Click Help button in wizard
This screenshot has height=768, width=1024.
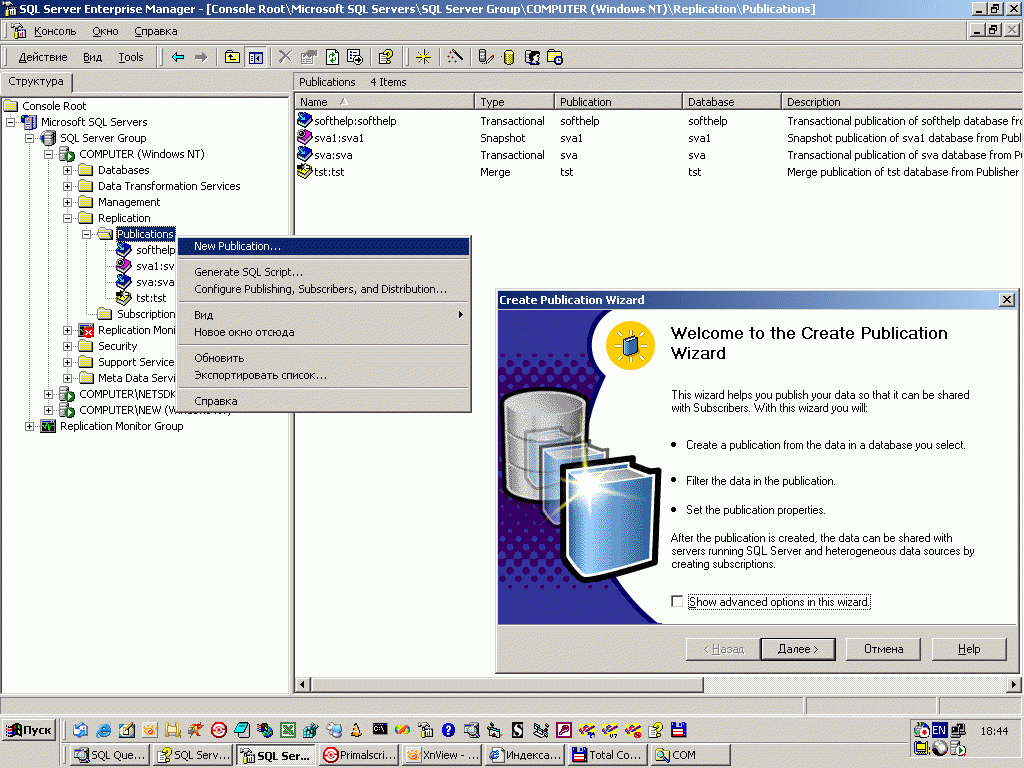[969, 649]
